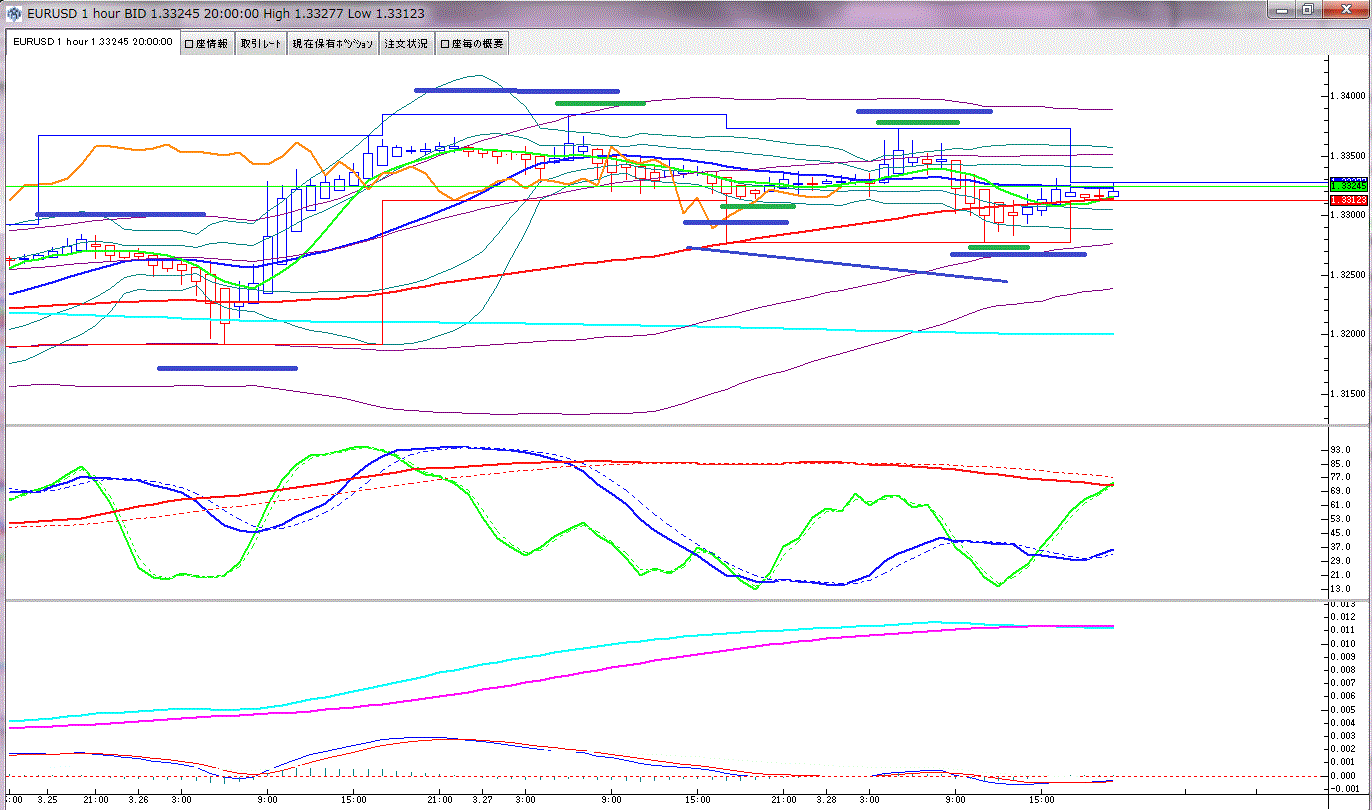Click the green 1.33245 price label
1372x810 pixels.
[1347, 185]
